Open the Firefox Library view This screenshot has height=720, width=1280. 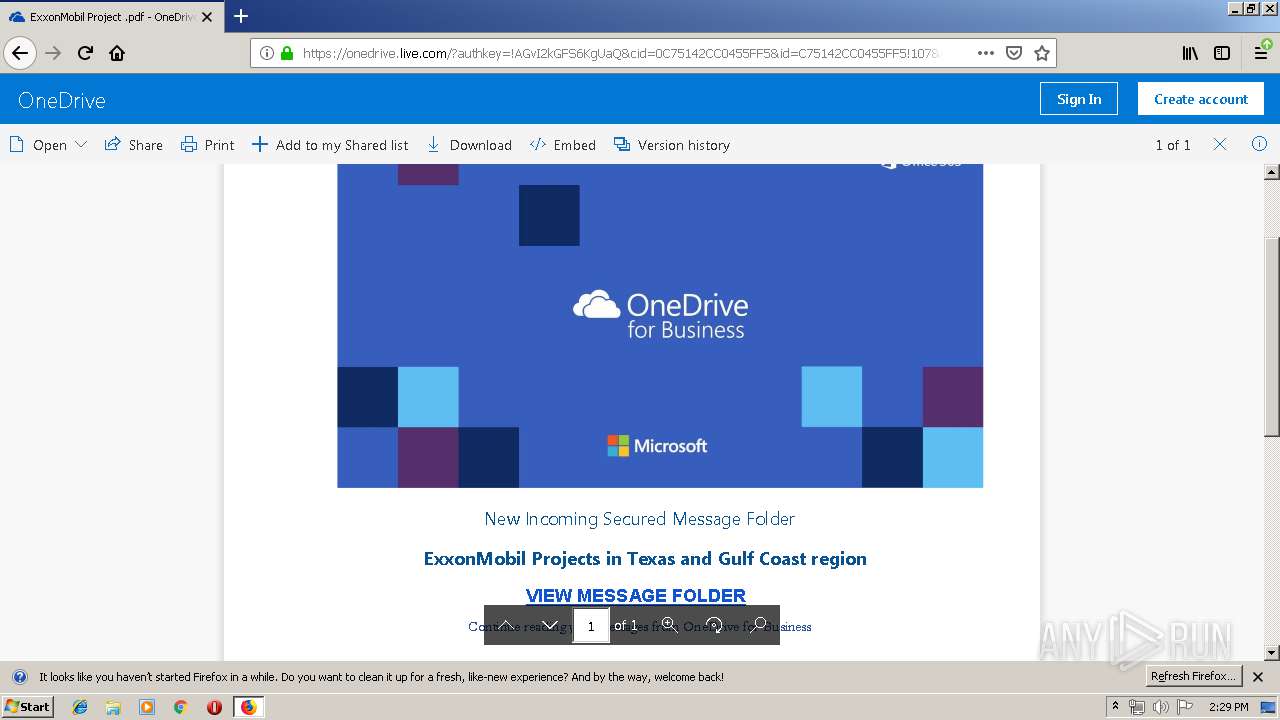pyautogui.click(x=1190, y=53)
